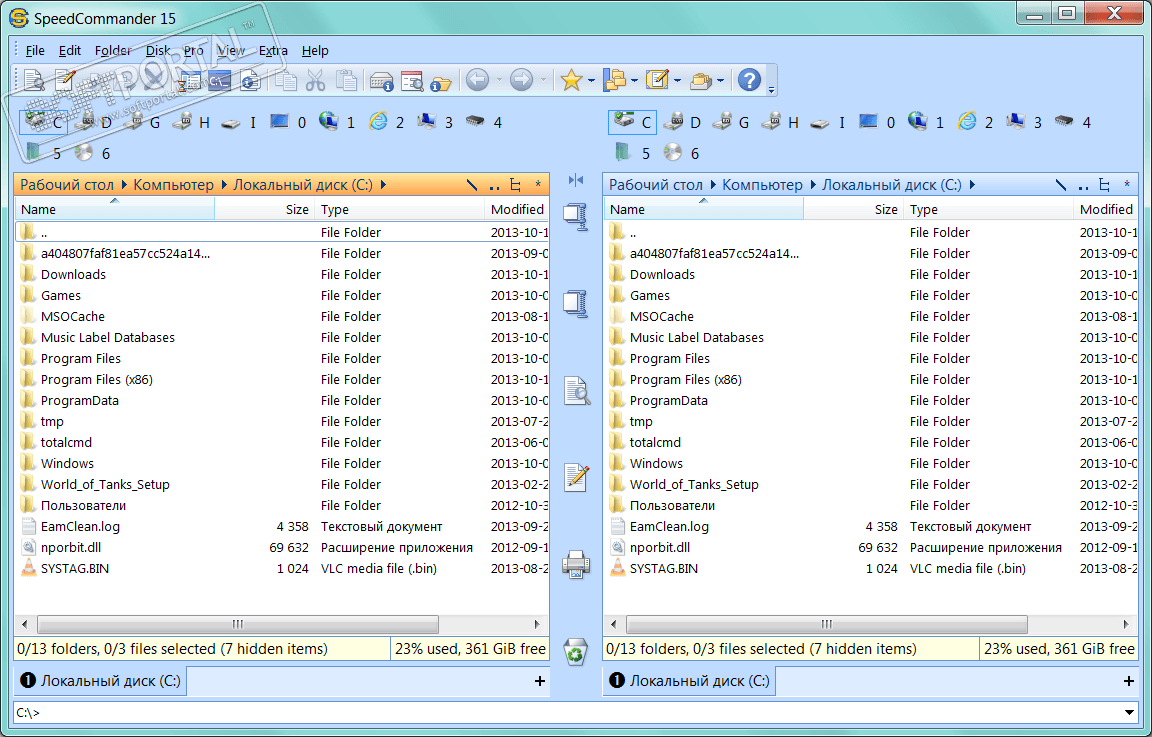Open the Help menu
This screenshot has width=1152, height=737.
tap(314, 51)
